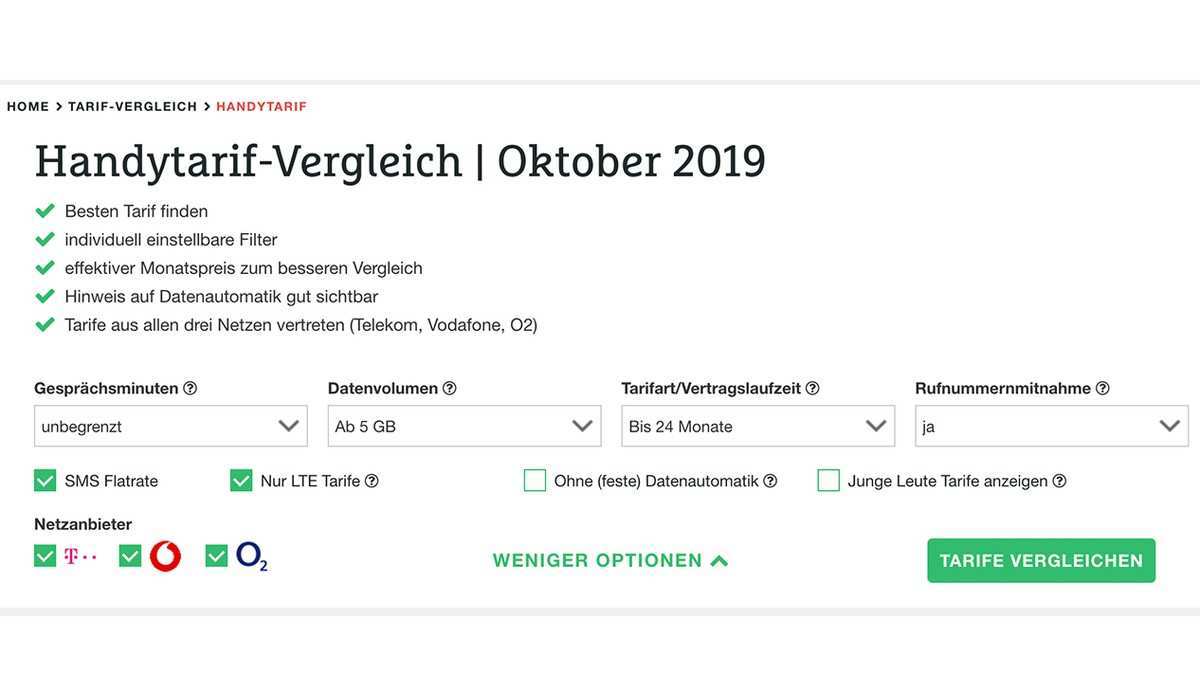
Task: Collapse filters via WENIGER OPTIONEN
Action: [x=610, y=561]
